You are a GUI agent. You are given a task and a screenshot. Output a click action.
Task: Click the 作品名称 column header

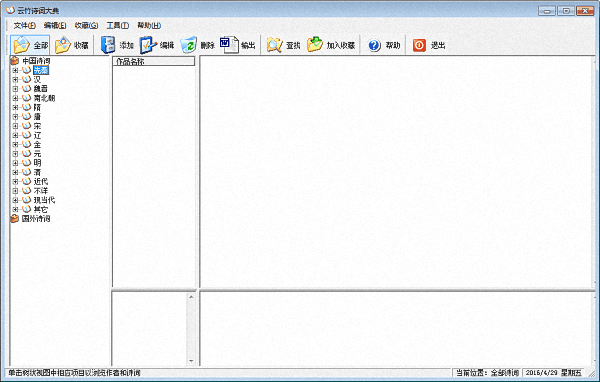coord(154,61)
